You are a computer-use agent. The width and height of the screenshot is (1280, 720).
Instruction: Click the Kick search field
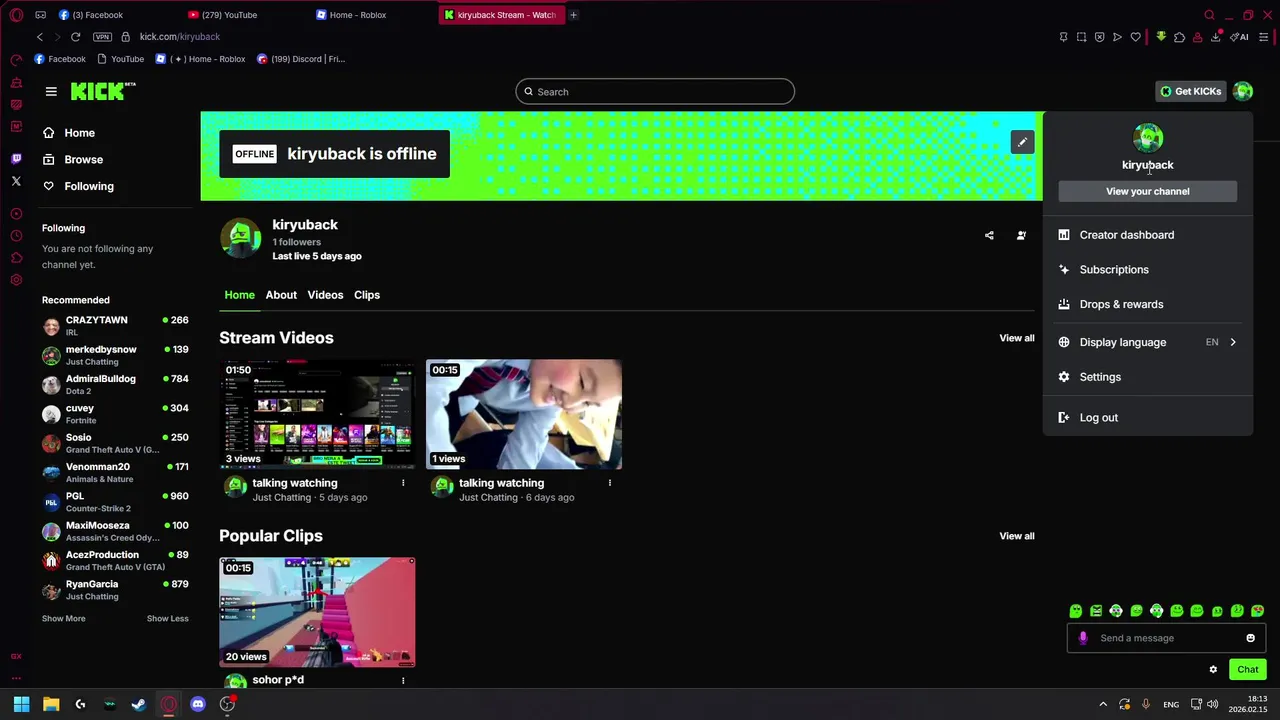click(655, 92)
